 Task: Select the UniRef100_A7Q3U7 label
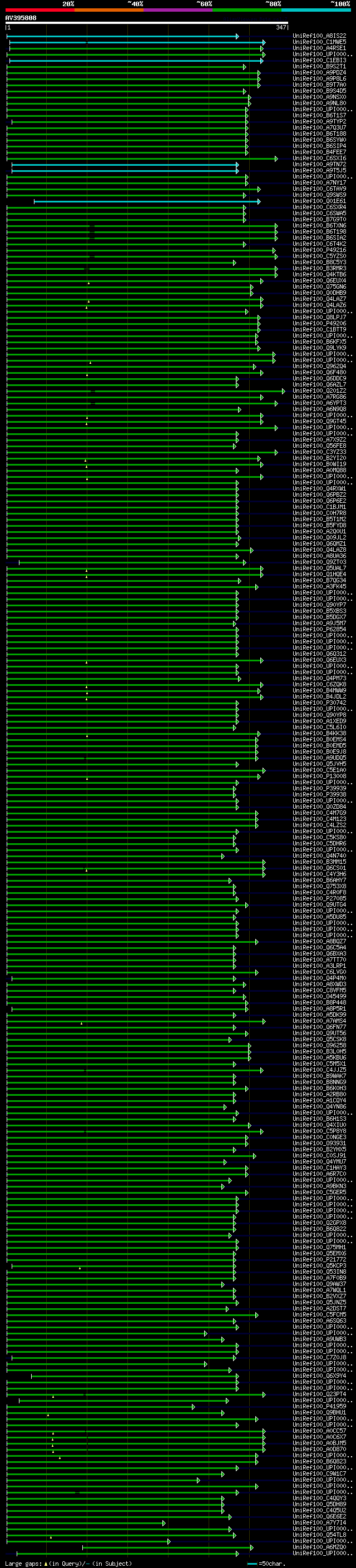(x=319, y=128)
